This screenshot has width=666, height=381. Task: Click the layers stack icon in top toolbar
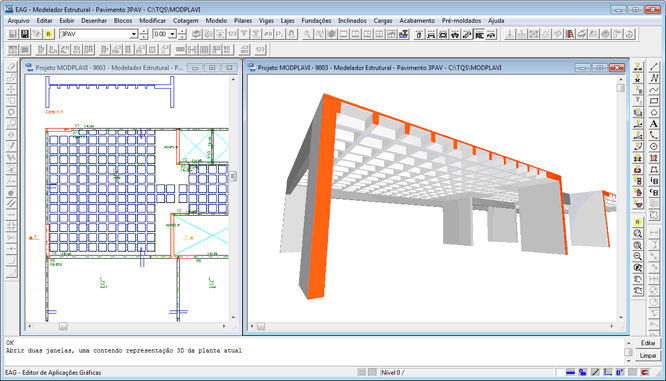(196, 34)
